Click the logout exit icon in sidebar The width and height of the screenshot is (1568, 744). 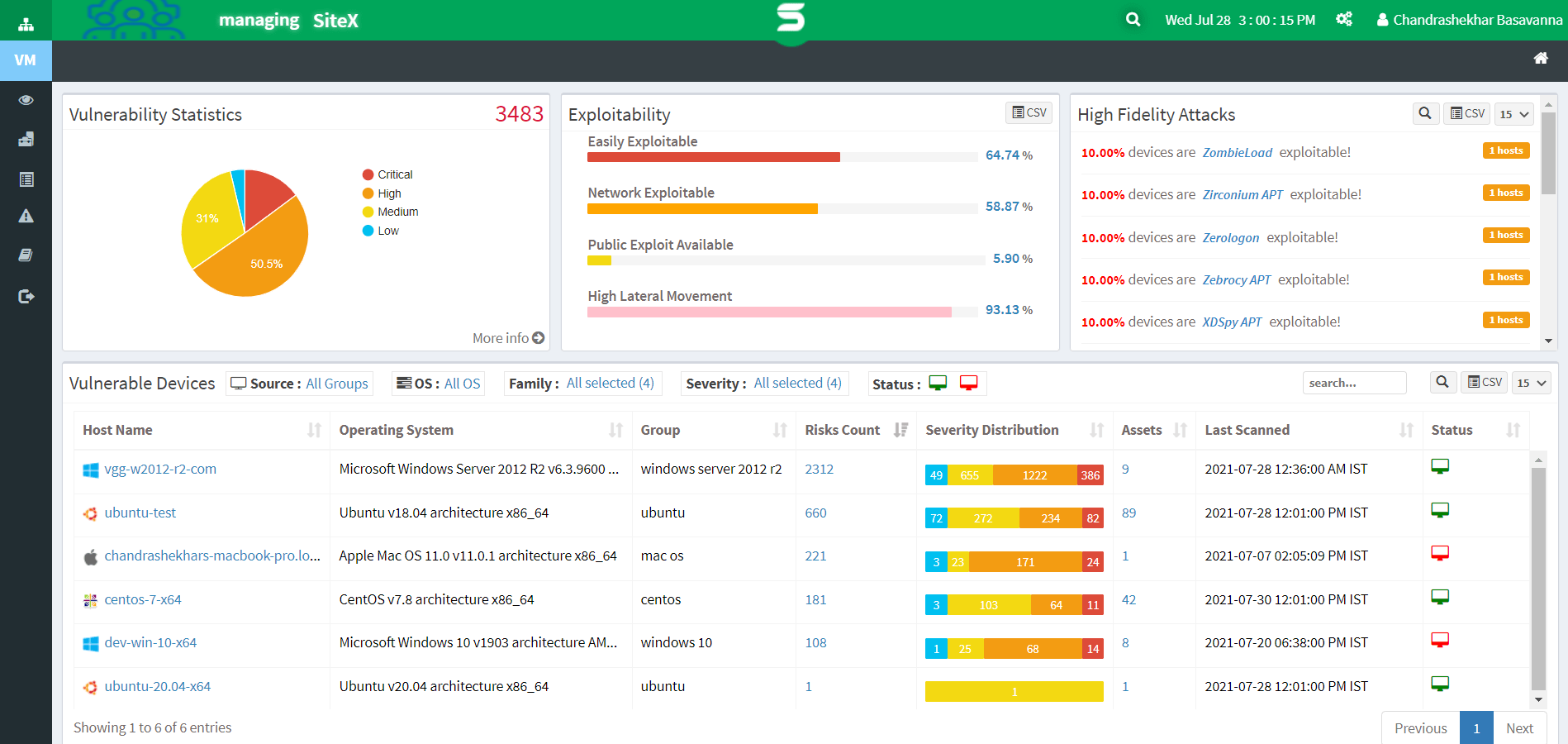coord(26,296)
